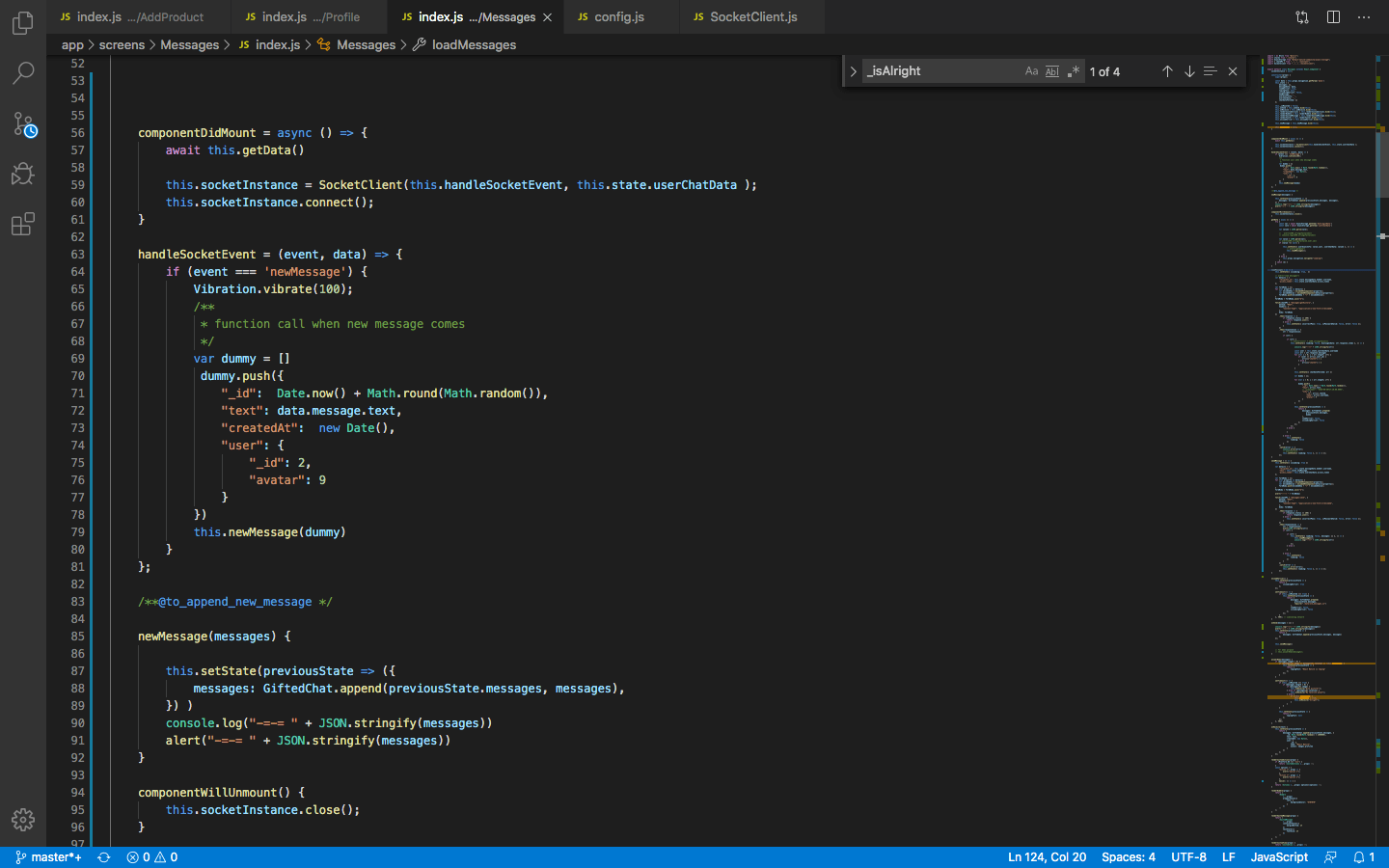The height and width of the screenshot is (868, 1389).
Task: Click handleSocketEvent on line 63
Action: point(197,255)
